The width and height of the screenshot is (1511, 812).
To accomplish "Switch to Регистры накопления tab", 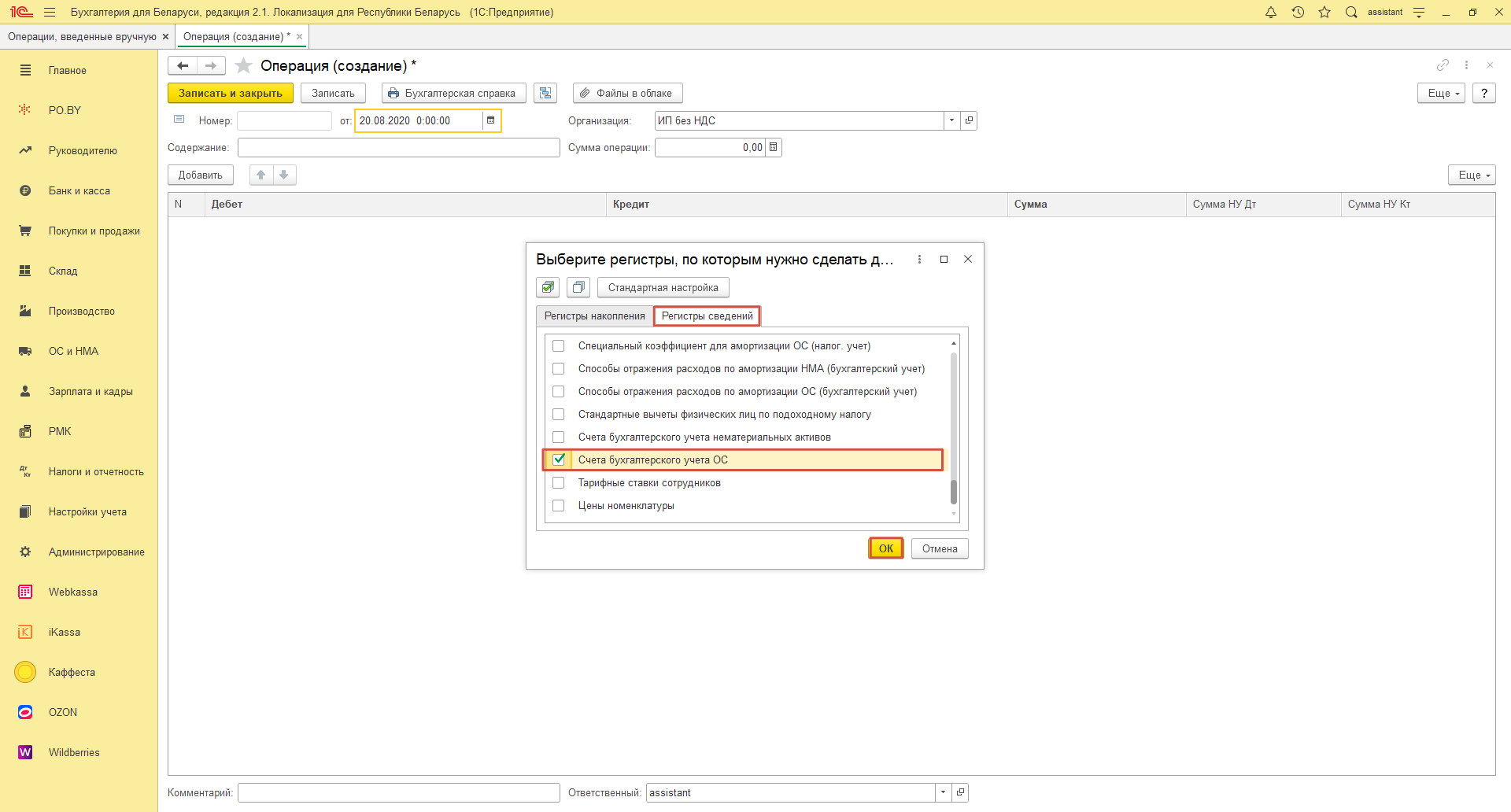I will [594, 316].
